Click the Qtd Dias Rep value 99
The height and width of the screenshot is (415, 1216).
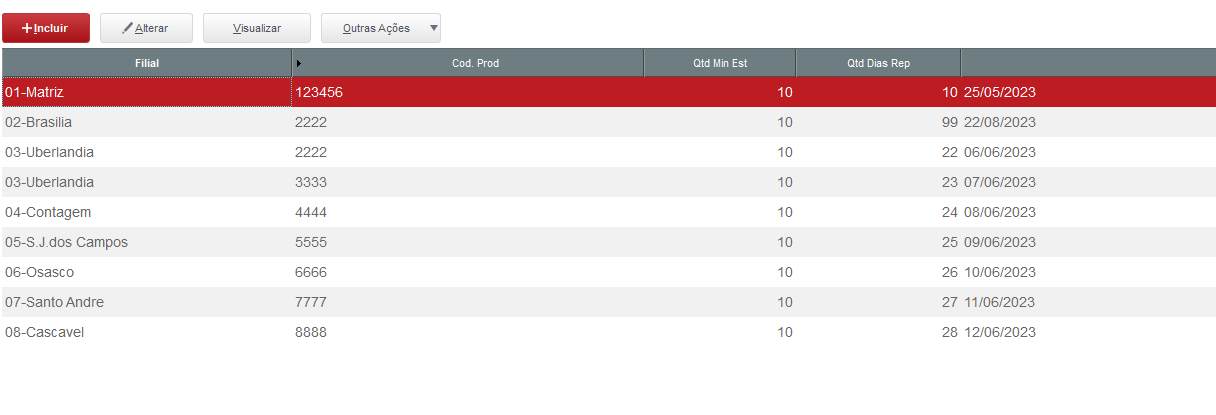click(x=950, y=122)
